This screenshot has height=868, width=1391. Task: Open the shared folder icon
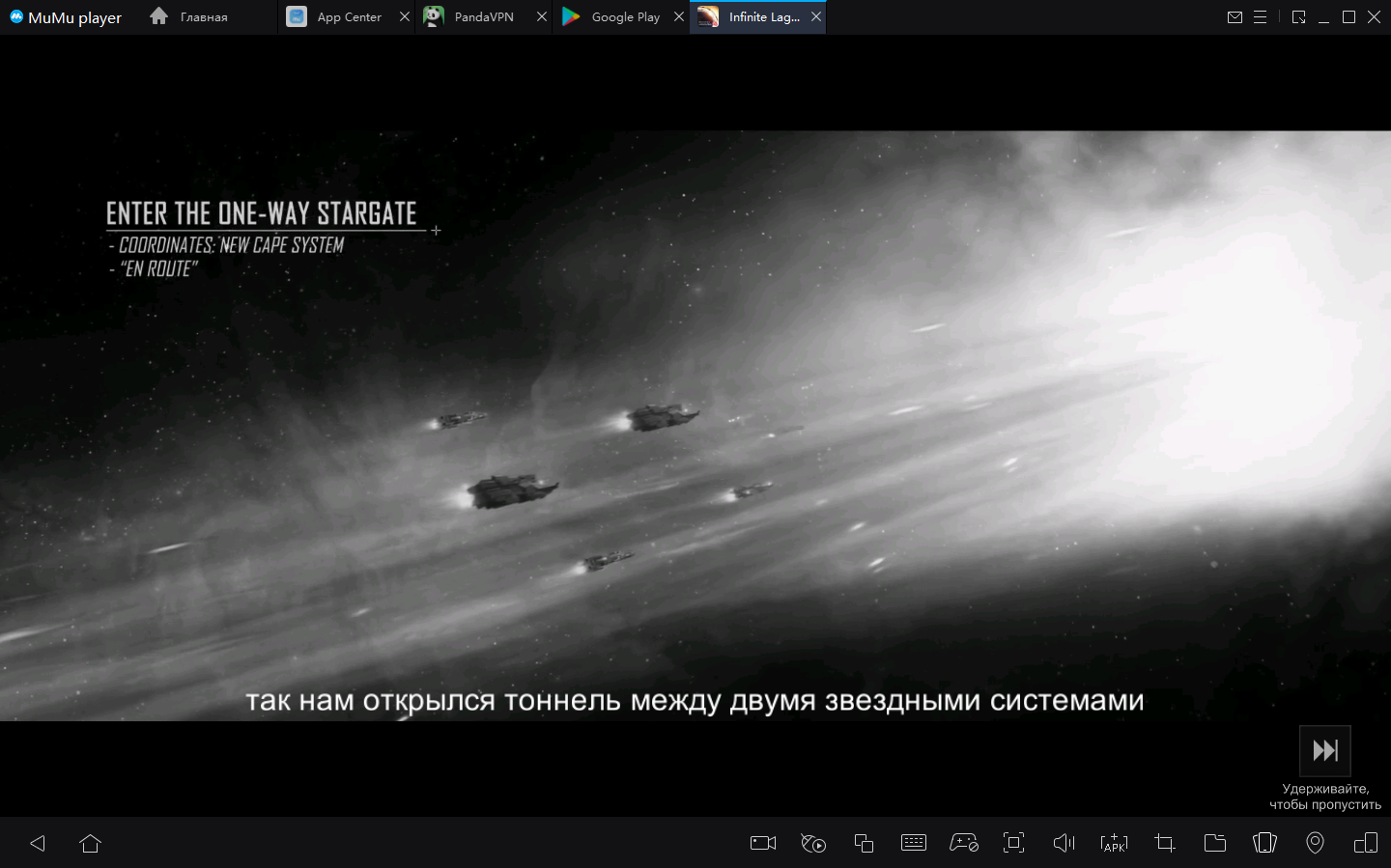click(1215, 843)
